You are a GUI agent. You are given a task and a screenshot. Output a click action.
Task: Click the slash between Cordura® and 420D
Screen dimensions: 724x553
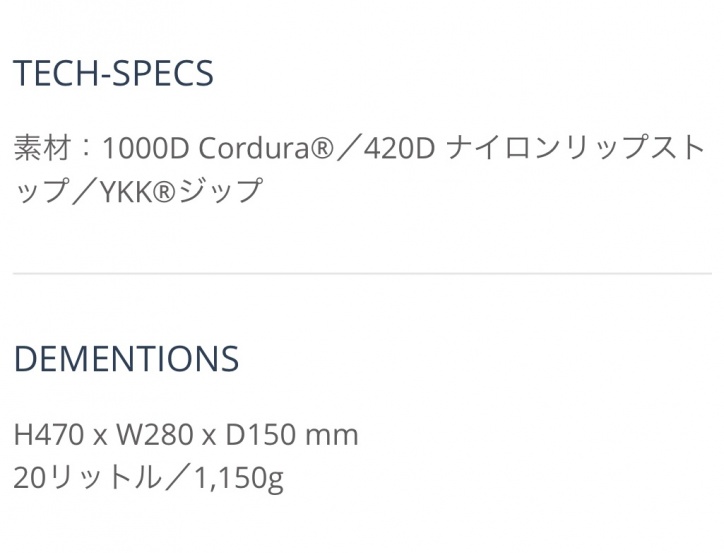click(x=349, y=148)
